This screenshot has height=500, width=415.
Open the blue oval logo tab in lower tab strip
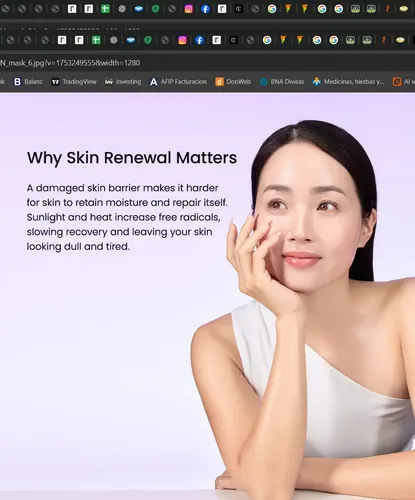pos(131,40)
